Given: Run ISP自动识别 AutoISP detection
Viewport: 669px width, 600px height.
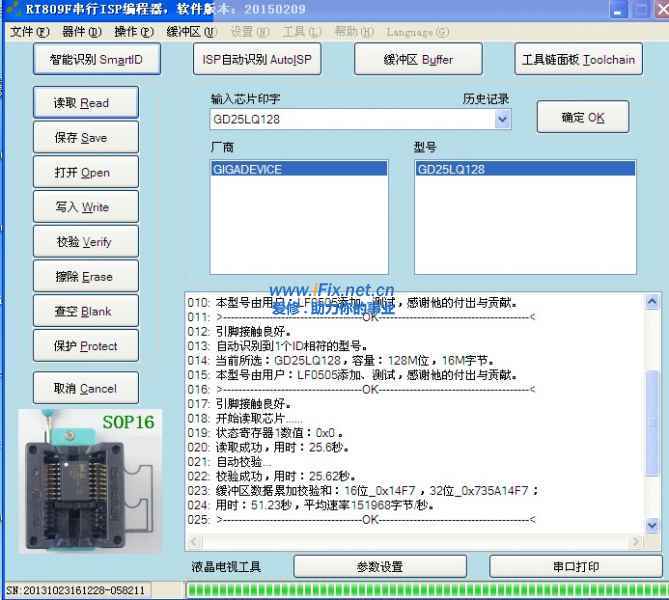Looking at the screenshot, I should click(257, 59).
